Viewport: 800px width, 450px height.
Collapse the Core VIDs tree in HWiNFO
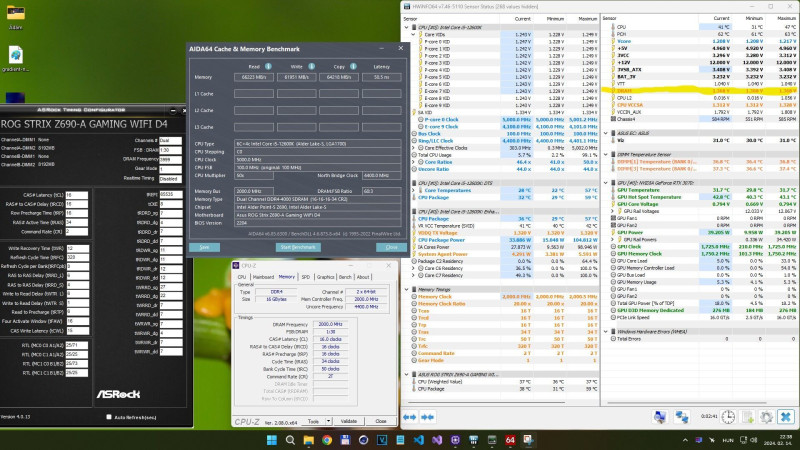pos(414,34)
